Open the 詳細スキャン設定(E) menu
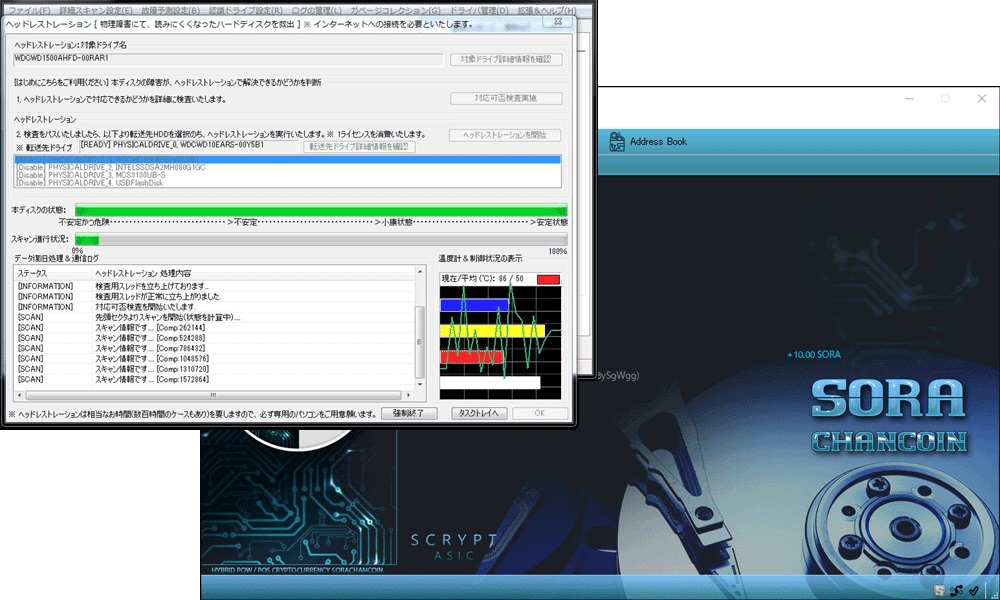The width and height of the screenshot is (1000, 600). [x=96, y=11]
